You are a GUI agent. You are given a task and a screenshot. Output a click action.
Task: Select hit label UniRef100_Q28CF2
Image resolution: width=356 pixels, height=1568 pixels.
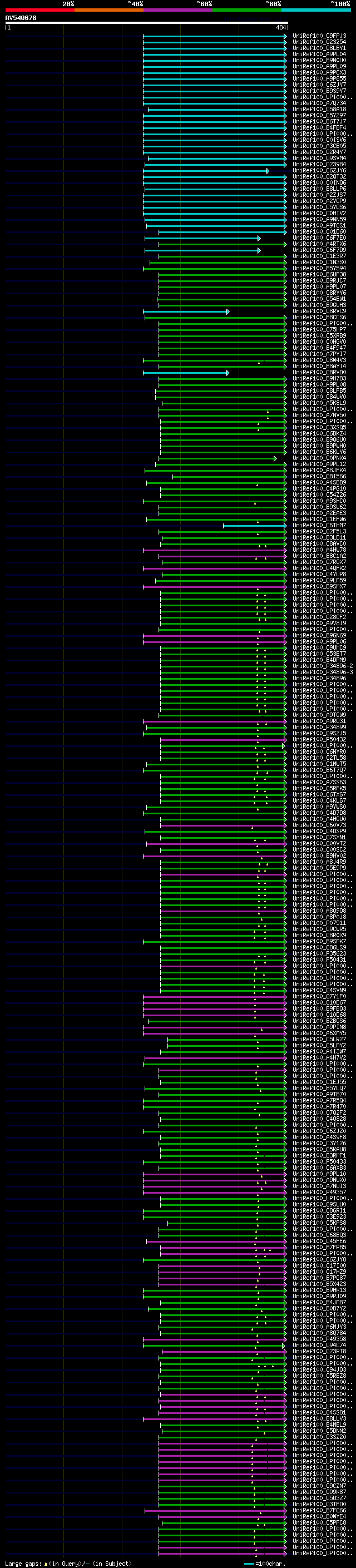pyautogui.click(x=319, y=617)
